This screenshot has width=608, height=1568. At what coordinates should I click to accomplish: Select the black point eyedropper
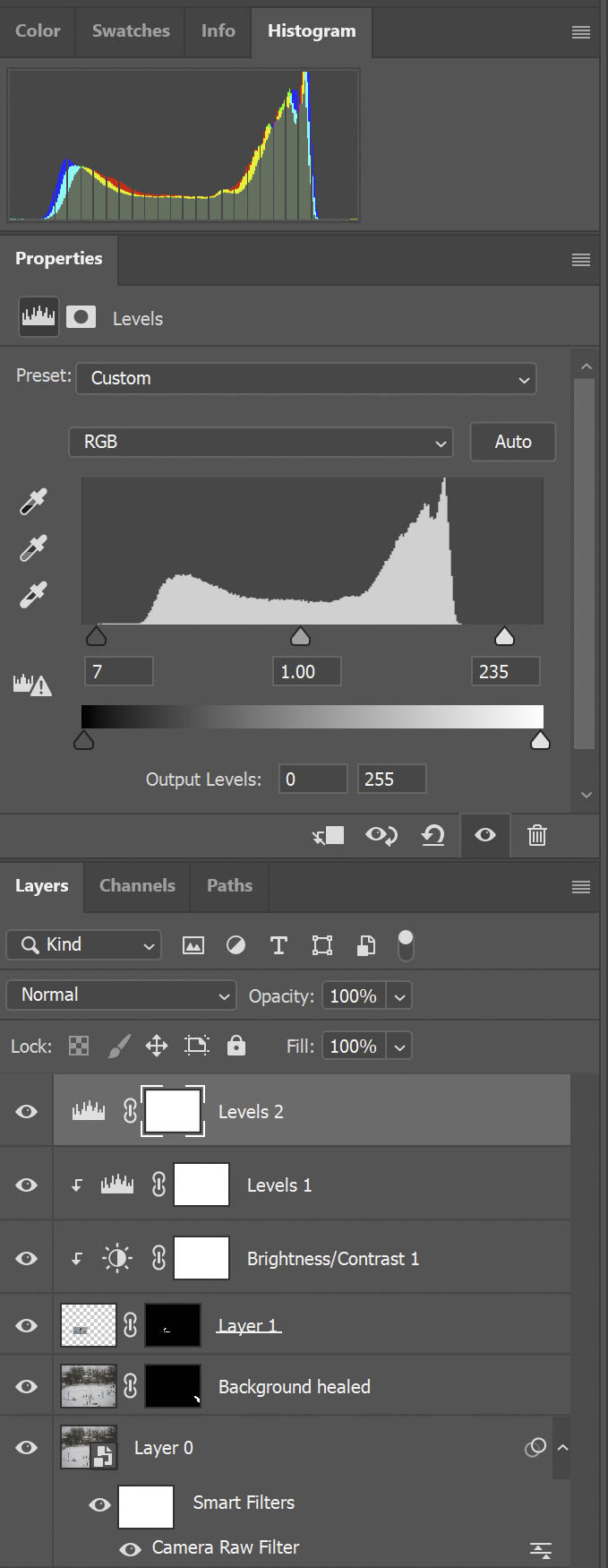pos(33,502)
